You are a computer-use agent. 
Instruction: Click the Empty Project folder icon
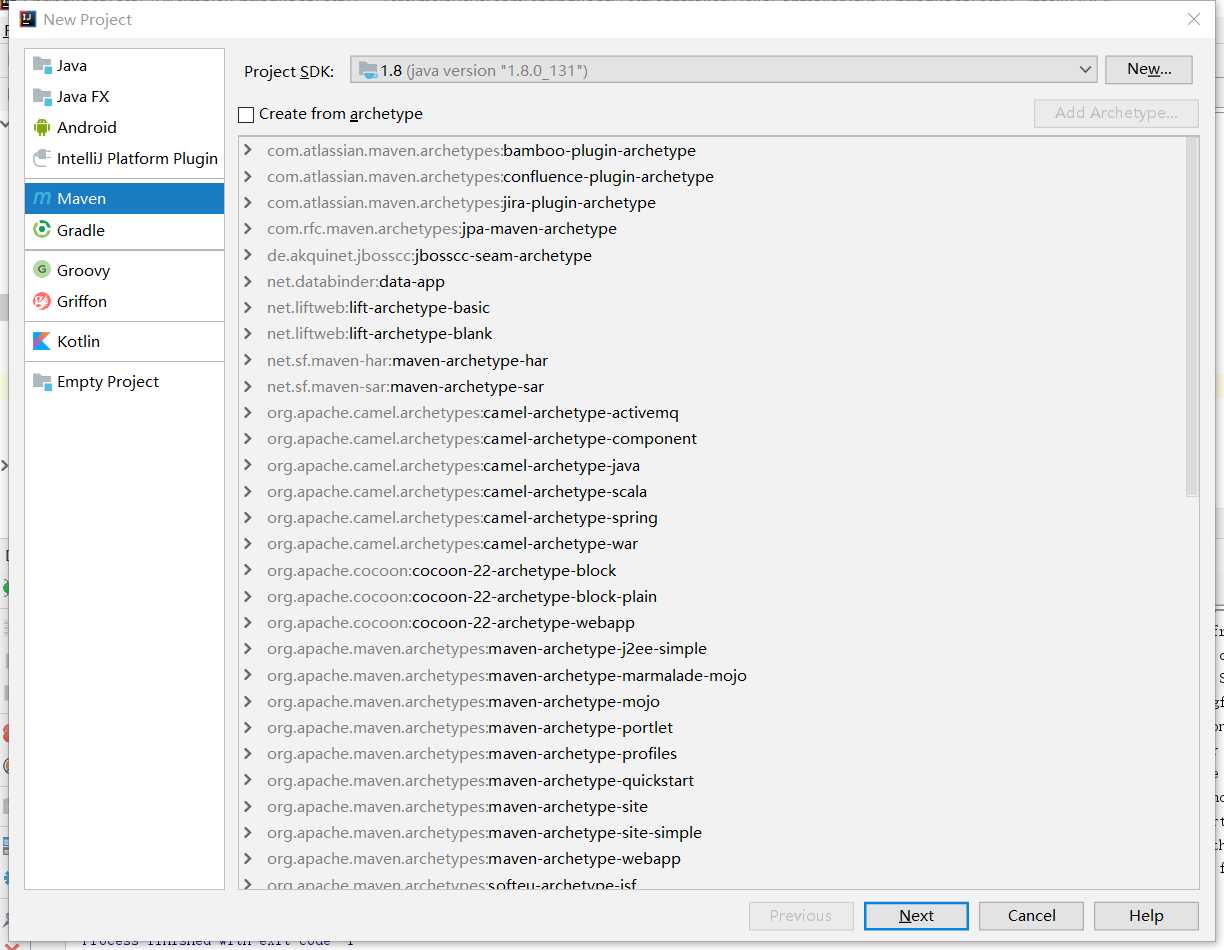42,381
